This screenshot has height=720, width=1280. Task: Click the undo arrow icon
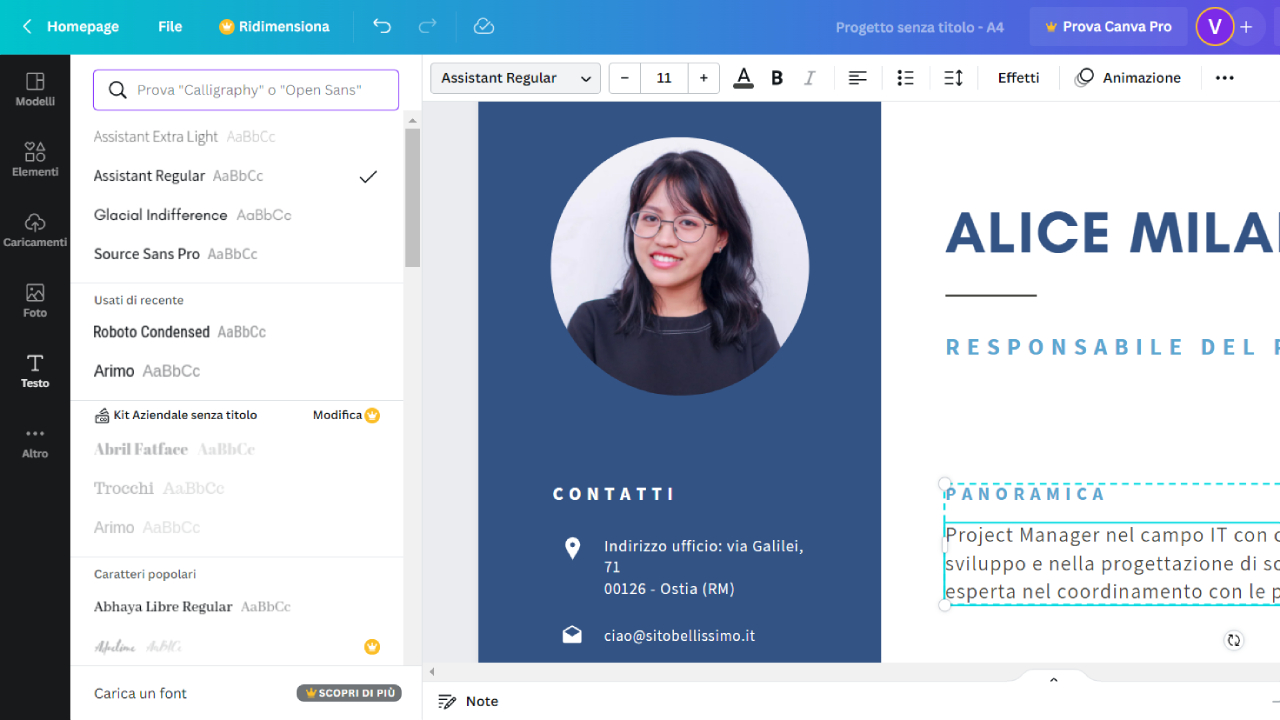pos(382,27)
